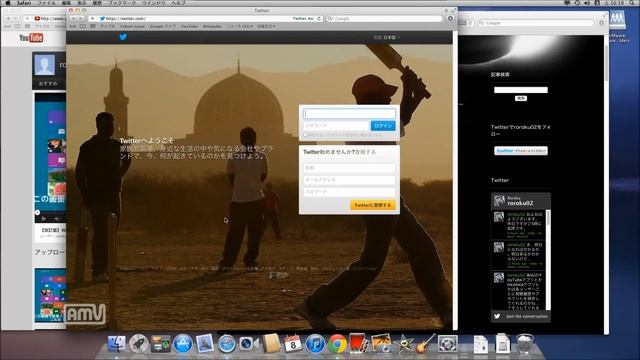Open the ヘルプ menu
This screenshot has width=640, height=360.
(178, 2)
